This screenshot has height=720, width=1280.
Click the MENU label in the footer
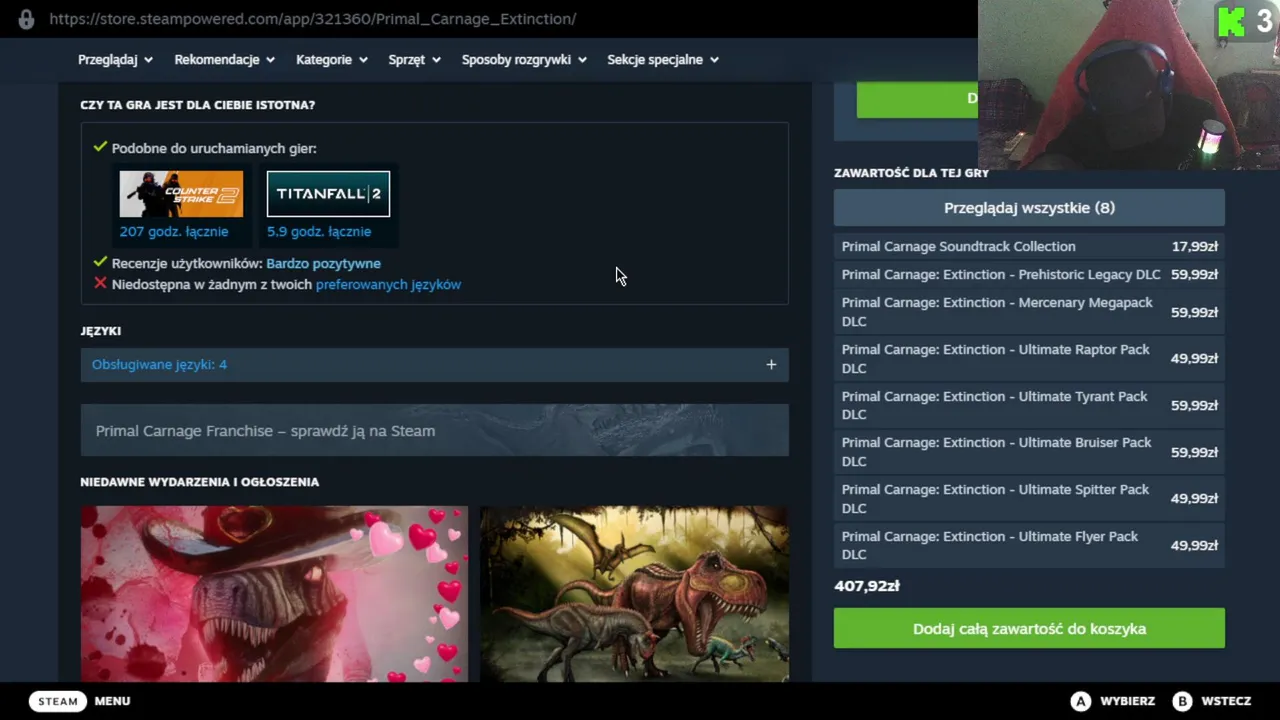112,701
